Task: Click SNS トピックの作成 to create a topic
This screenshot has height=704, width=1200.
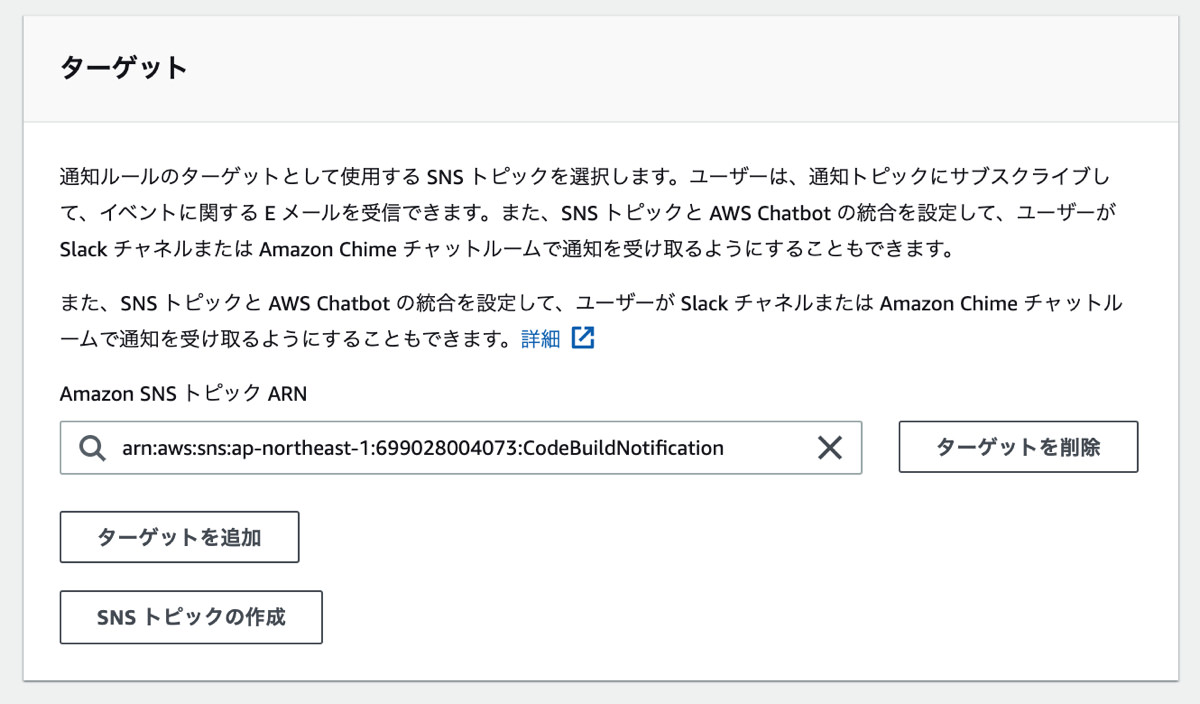Action: pos(190,617)
